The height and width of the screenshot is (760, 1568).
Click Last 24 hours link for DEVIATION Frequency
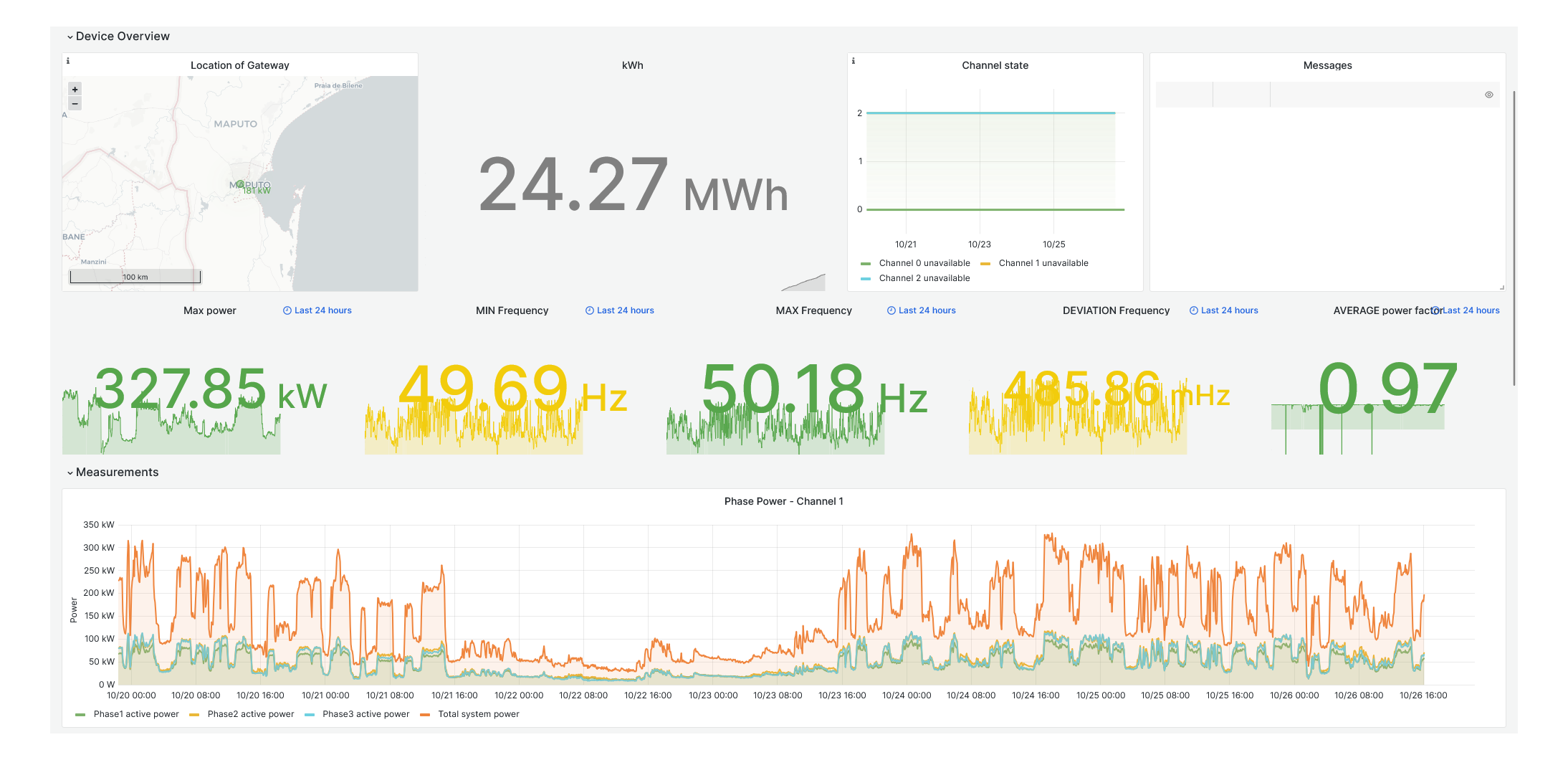(x=1229, y=310)
